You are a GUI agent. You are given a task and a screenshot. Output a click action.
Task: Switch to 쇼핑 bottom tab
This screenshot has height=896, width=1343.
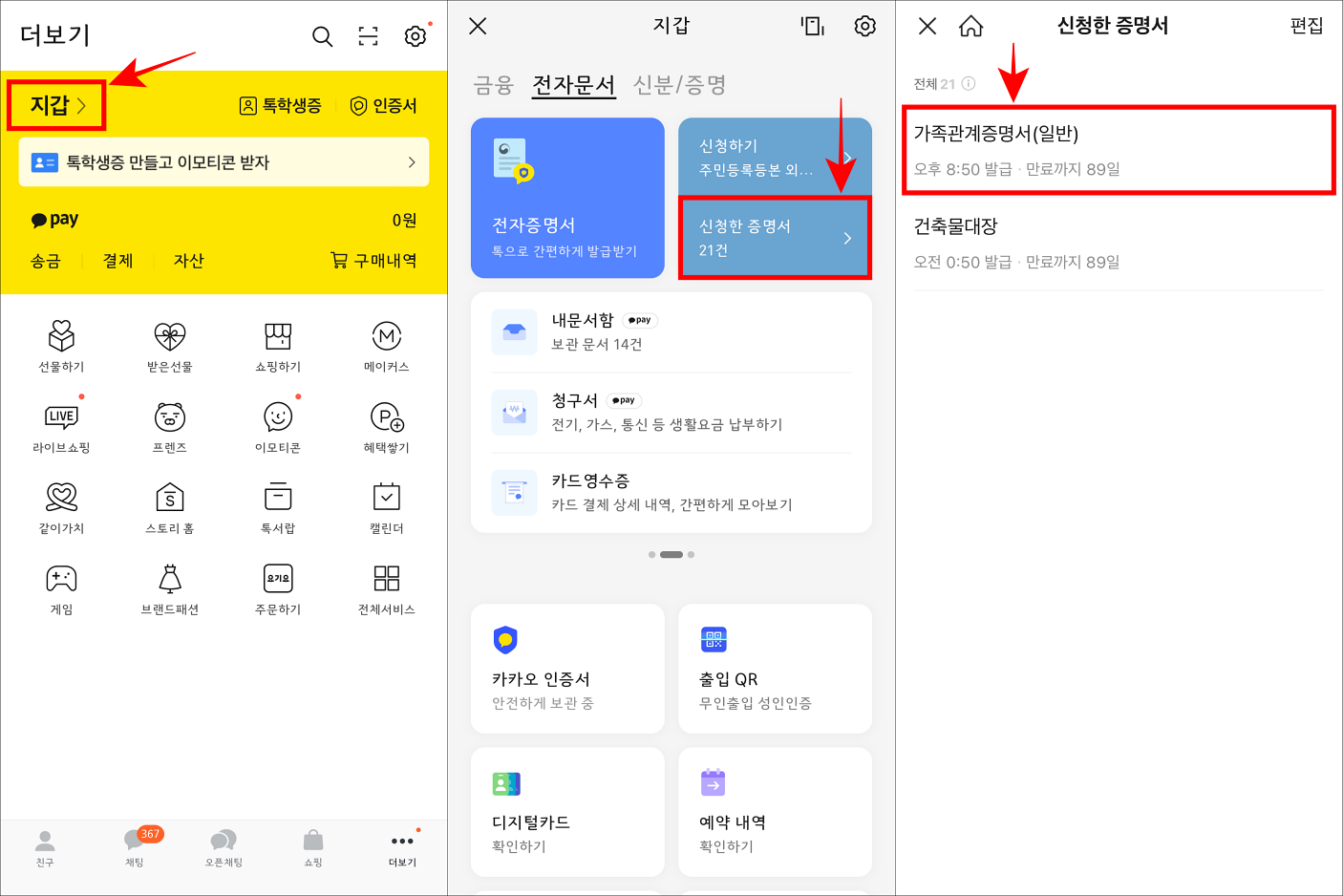pyautogui.click(x=313, y=848)
